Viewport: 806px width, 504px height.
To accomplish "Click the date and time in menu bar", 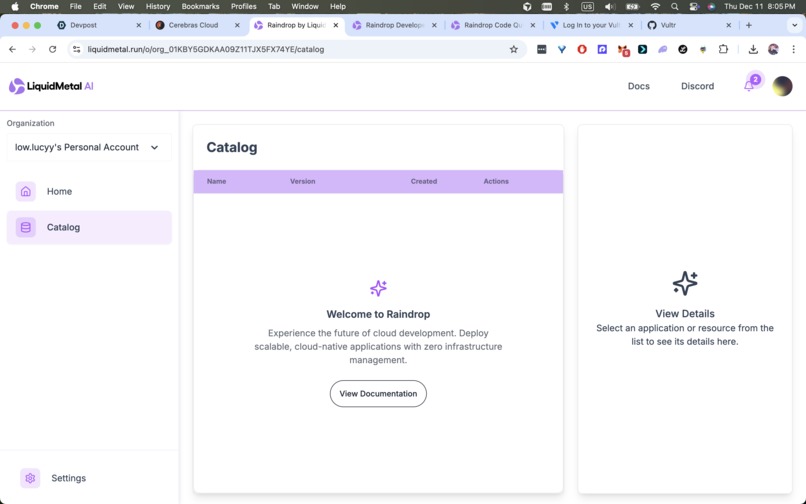I will (x=760, y=7).
